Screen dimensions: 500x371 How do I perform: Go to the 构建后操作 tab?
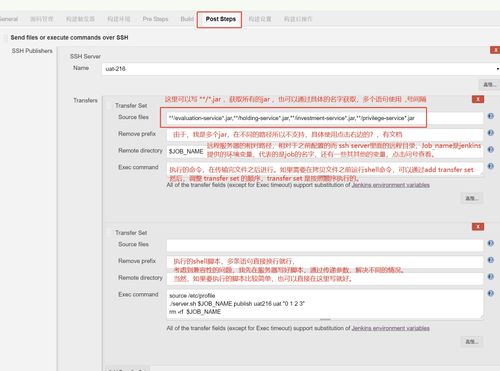click(x=298, y=19)
